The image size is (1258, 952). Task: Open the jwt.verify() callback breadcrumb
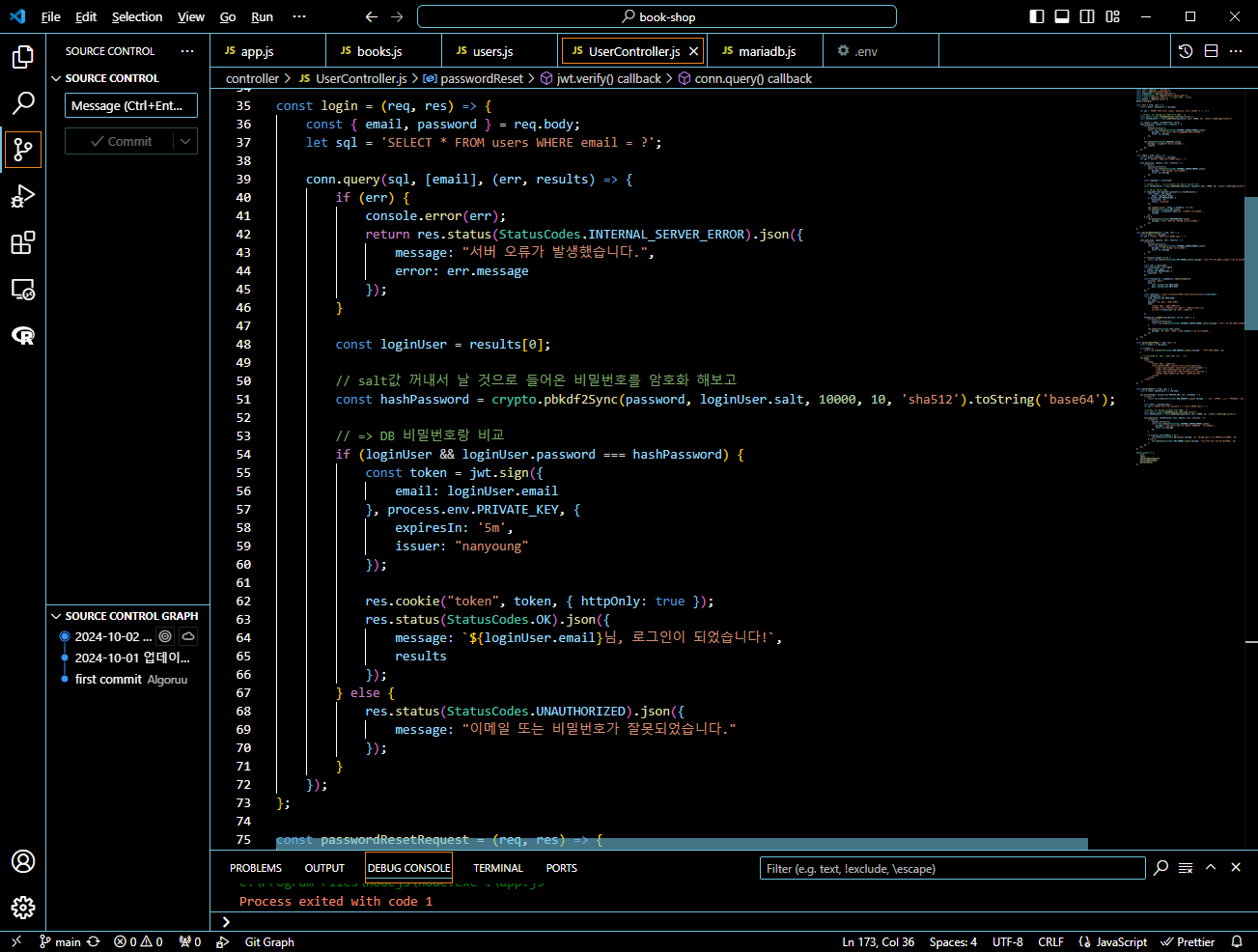(609, 79)
